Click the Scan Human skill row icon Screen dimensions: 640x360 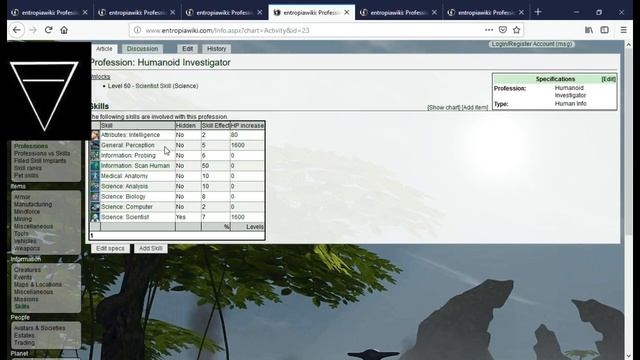click(95, 166)
